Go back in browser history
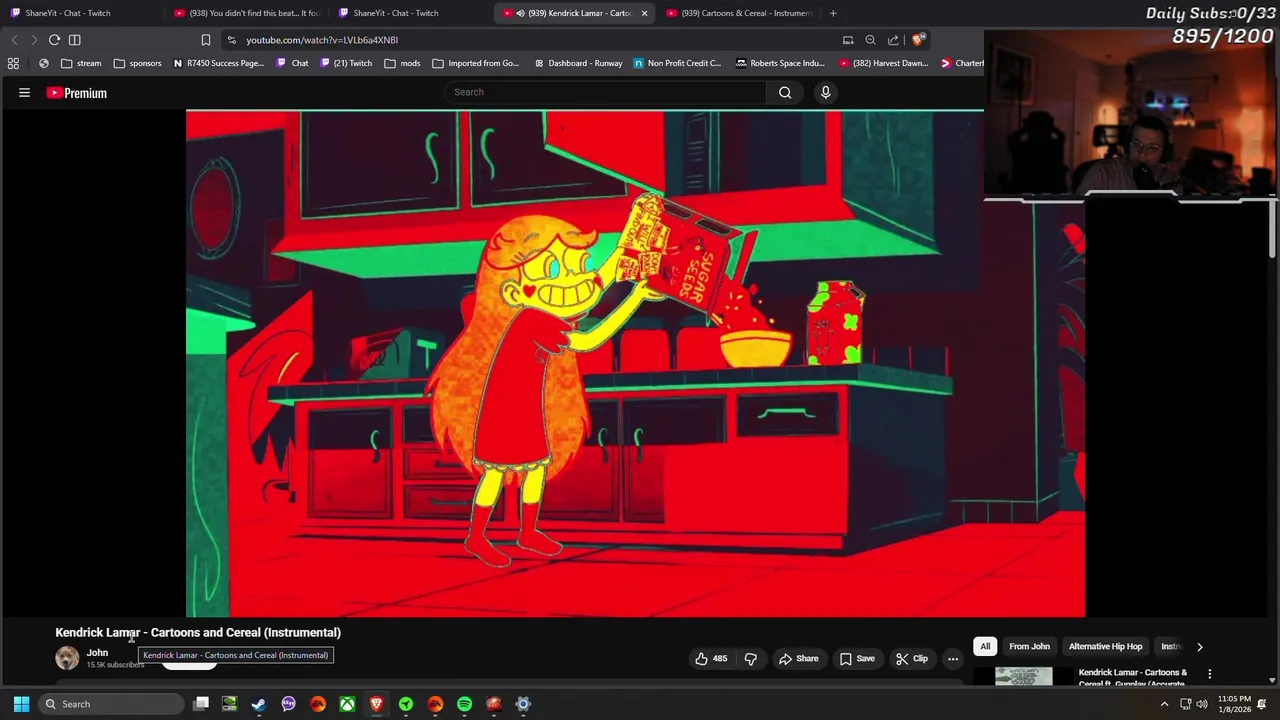 [14, 40]
